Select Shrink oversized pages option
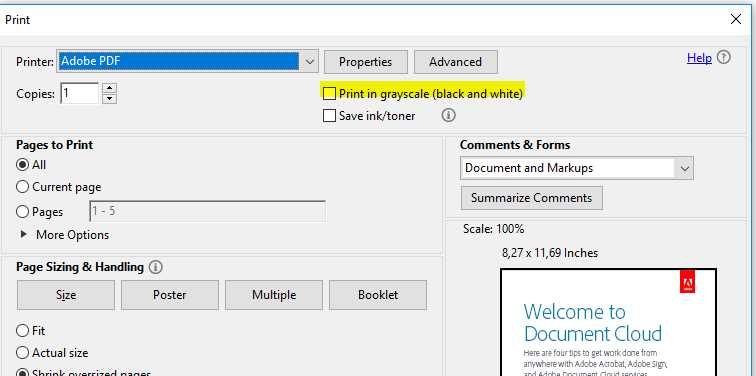This screenshot has width=756, height=376. coord(22,372)
